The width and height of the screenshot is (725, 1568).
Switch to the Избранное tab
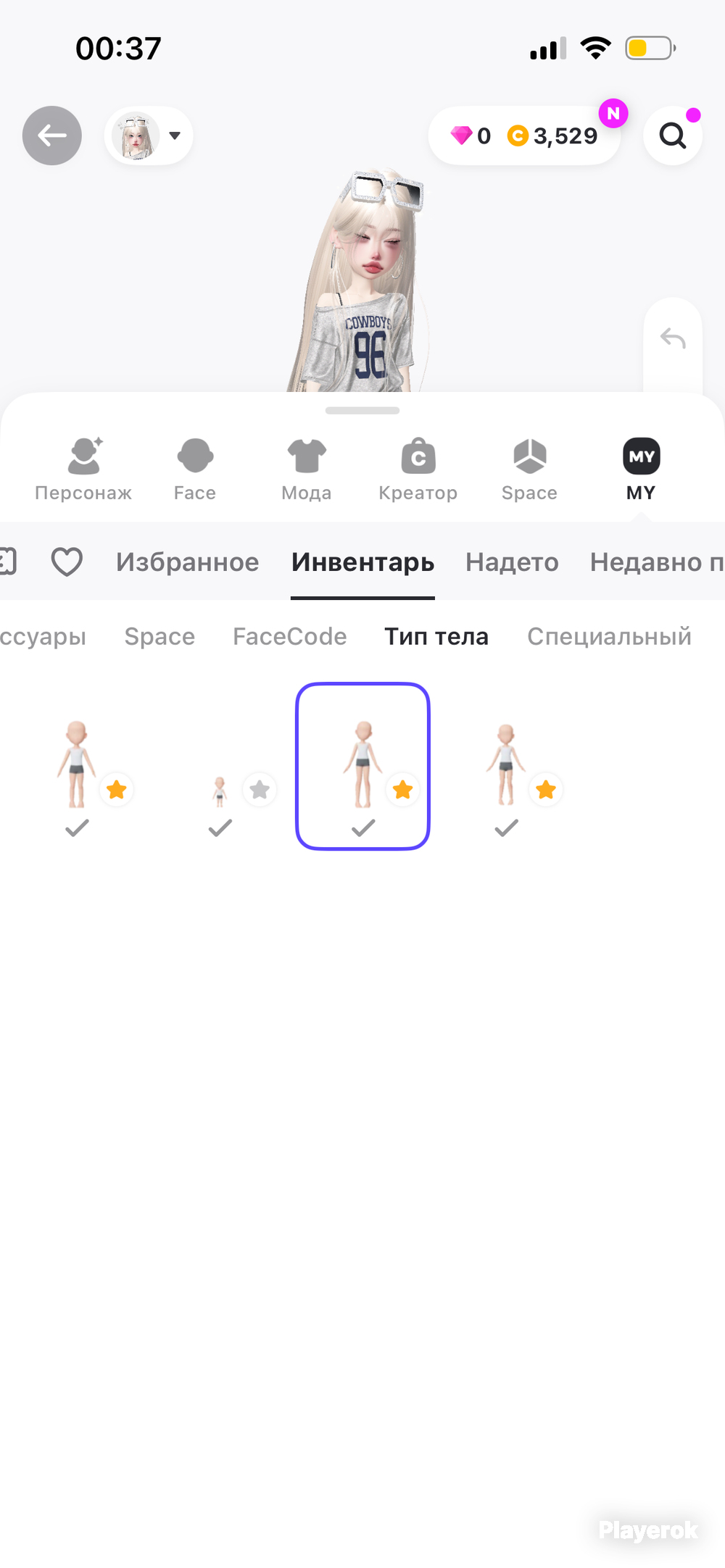(x=187, y=562)
